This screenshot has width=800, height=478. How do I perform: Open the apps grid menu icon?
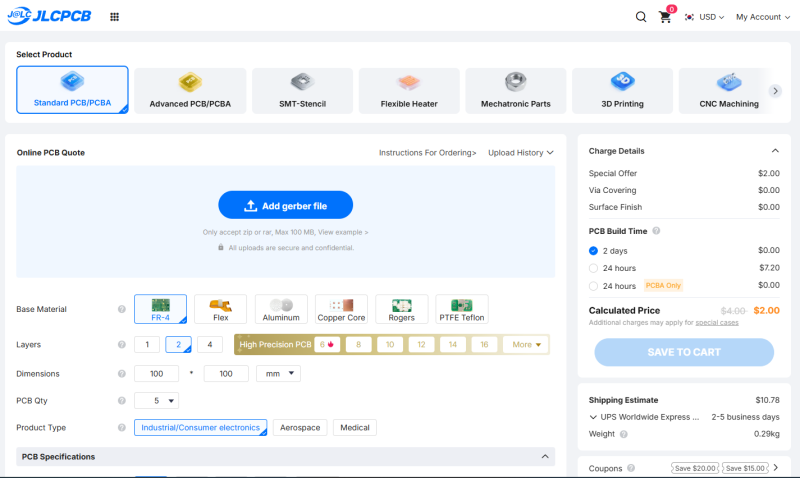(x=114, y=17)
